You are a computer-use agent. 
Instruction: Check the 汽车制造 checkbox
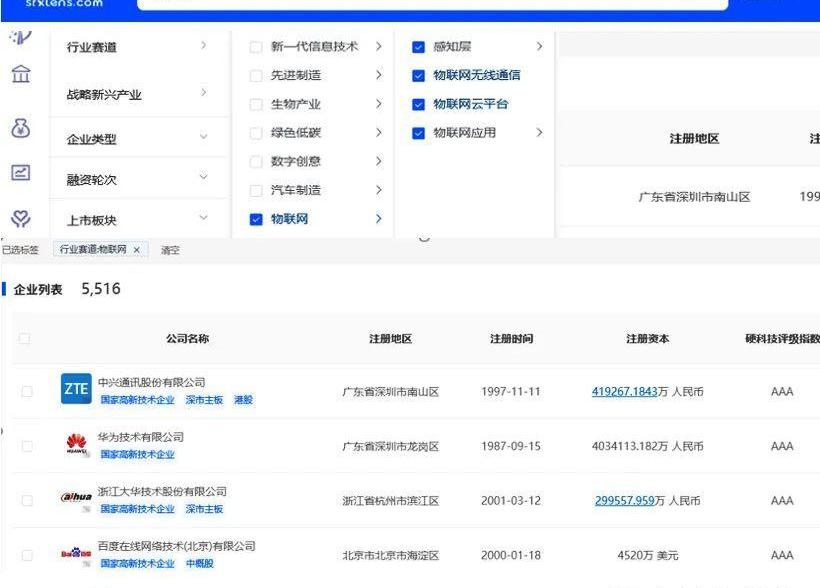pyautogui.click(x=256, y=190)
